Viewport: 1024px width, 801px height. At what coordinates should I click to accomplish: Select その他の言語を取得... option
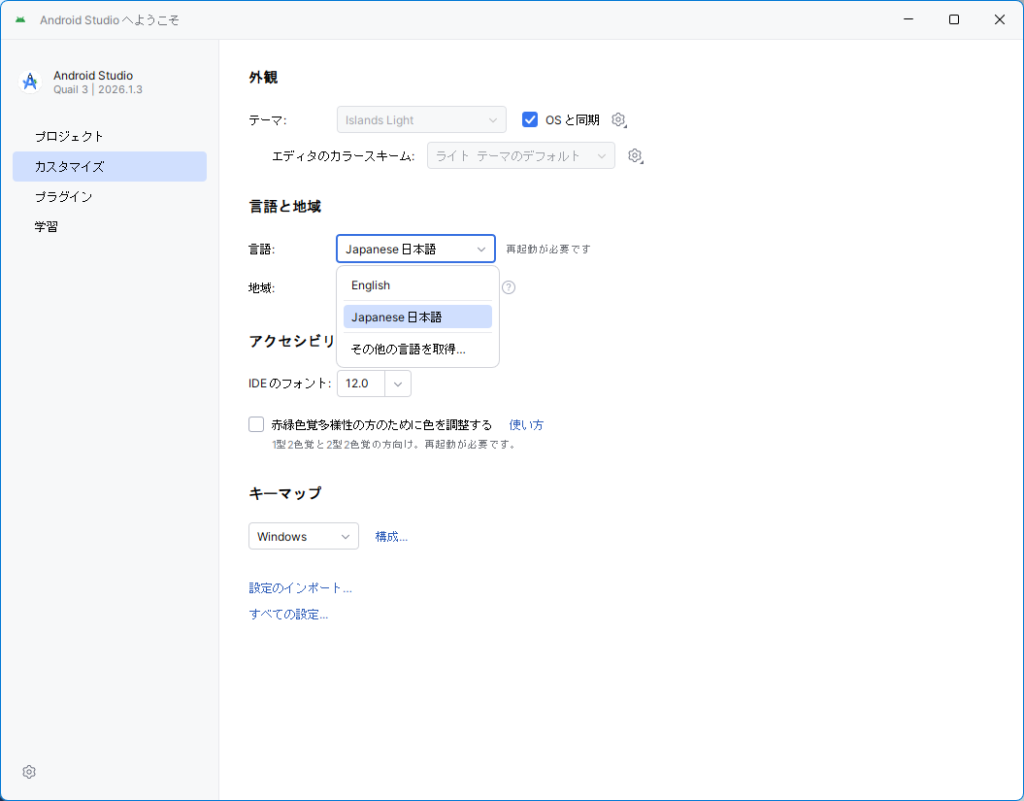417,349
